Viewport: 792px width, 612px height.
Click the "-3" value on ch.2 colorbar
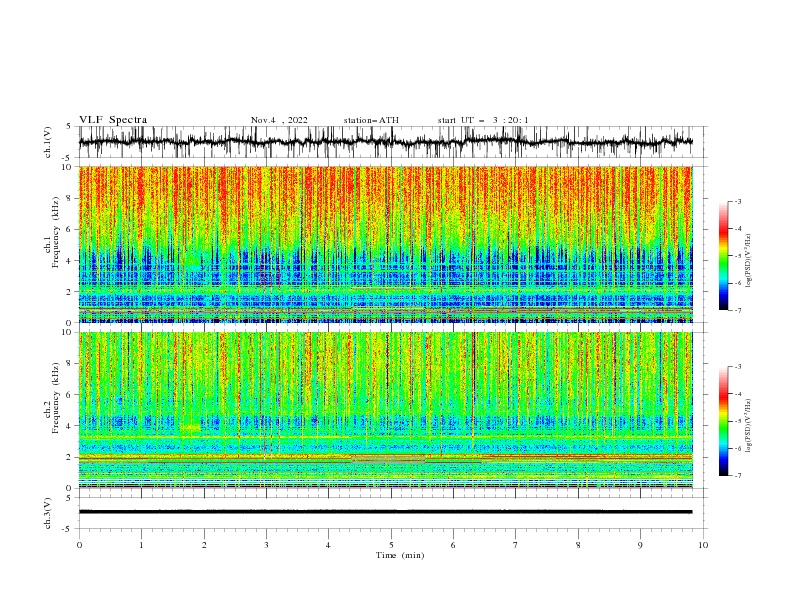[x=738, y=367]
